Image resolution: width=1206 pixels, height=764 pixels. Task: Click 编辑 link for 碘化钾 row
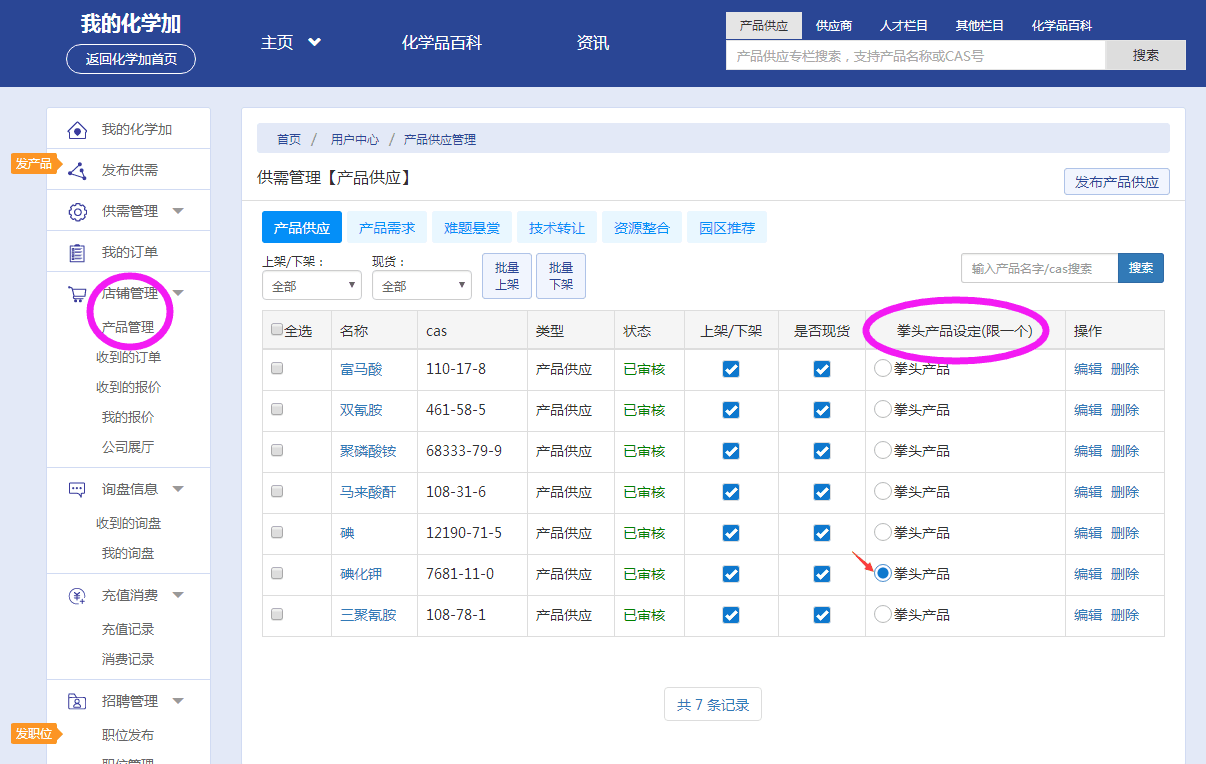click(1087, 574)
